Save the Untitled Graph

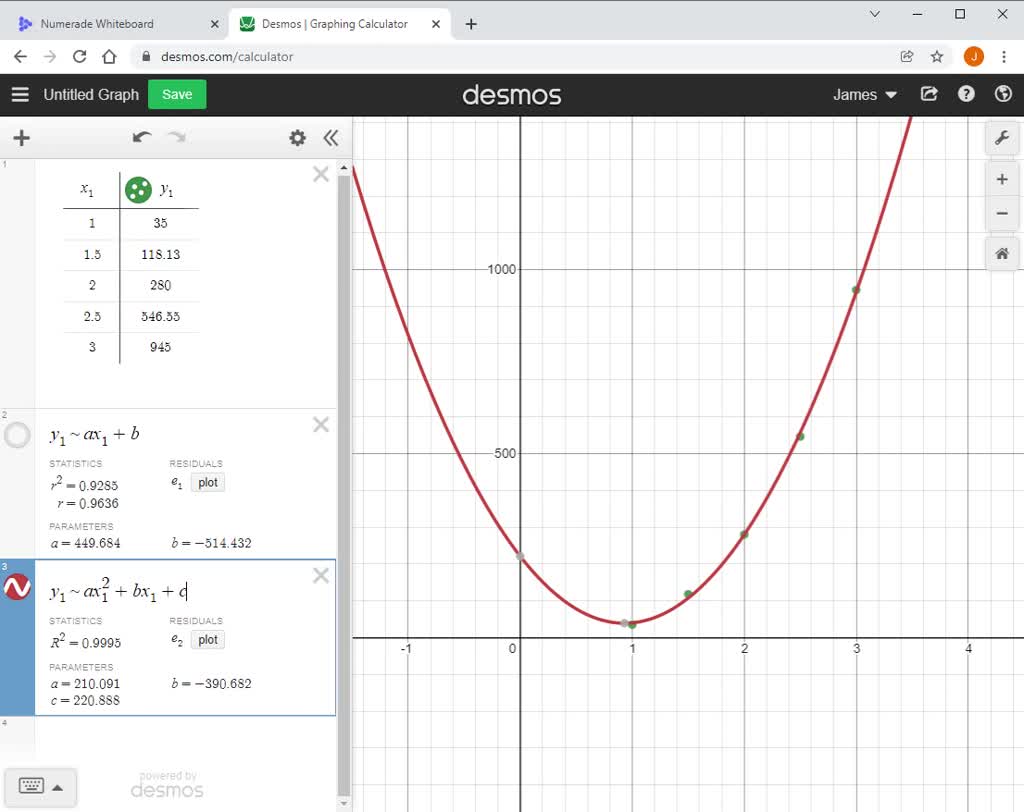(x=176, y=94)
